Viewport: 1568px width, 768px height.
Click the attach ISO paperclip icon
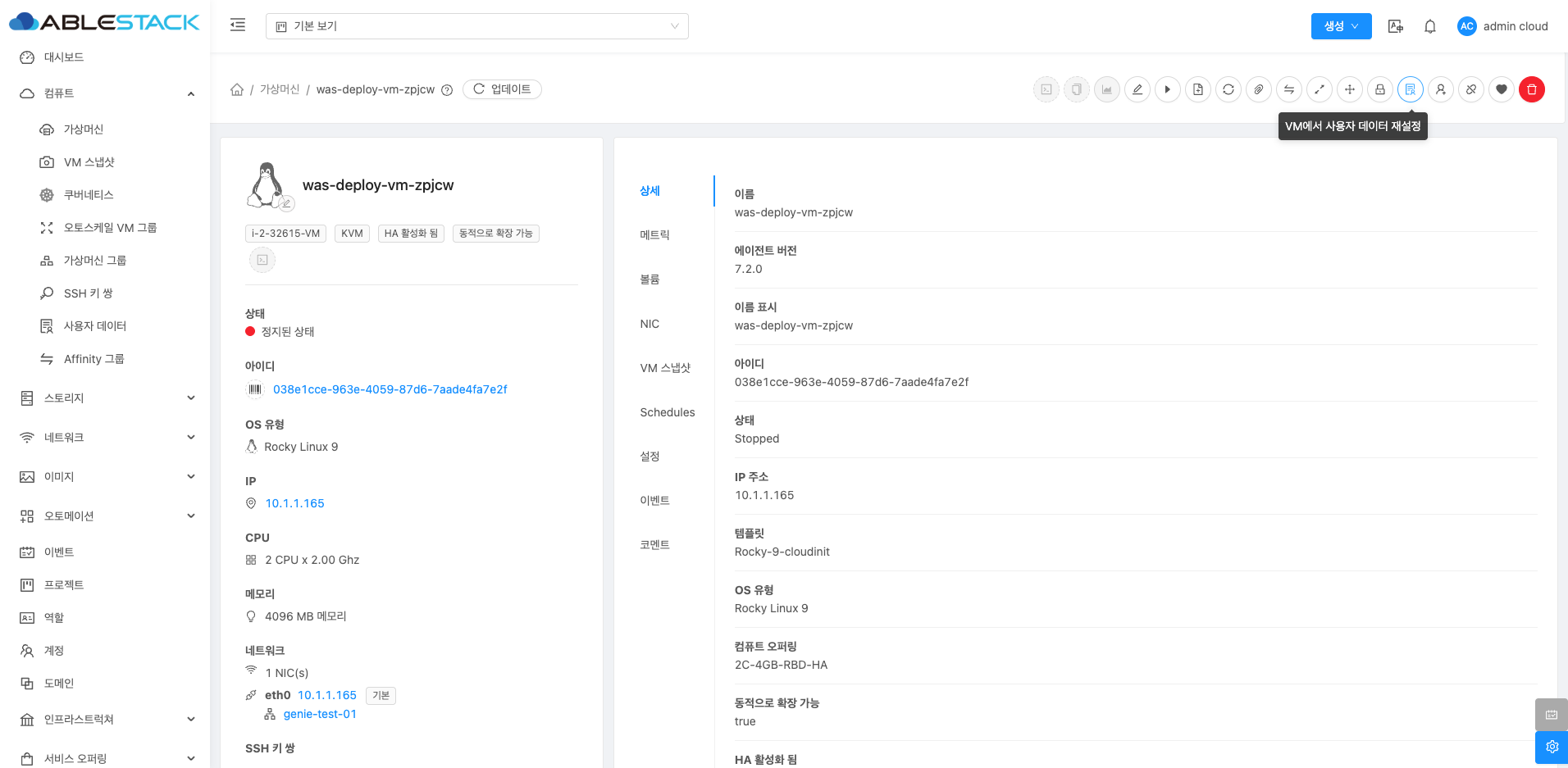coord(1259,89)
